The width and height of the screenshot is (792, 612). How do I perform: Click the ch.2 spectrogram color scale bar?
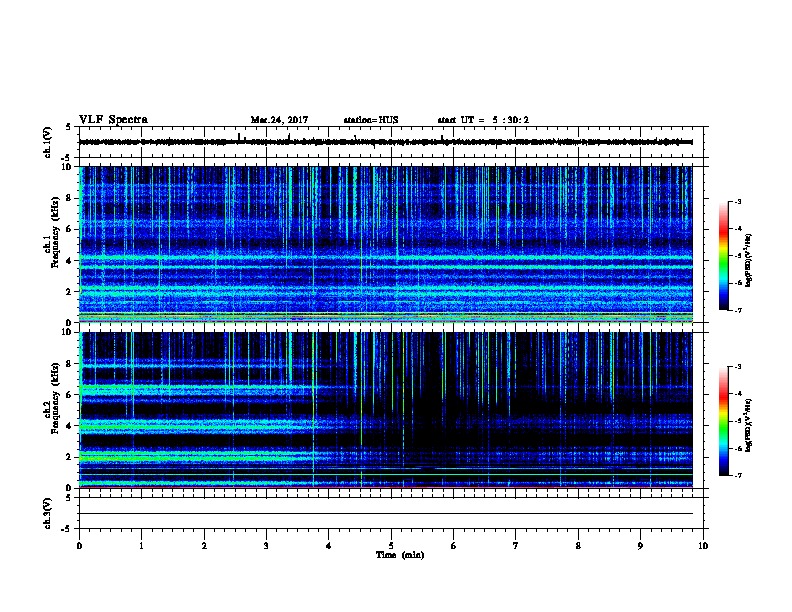724,421
